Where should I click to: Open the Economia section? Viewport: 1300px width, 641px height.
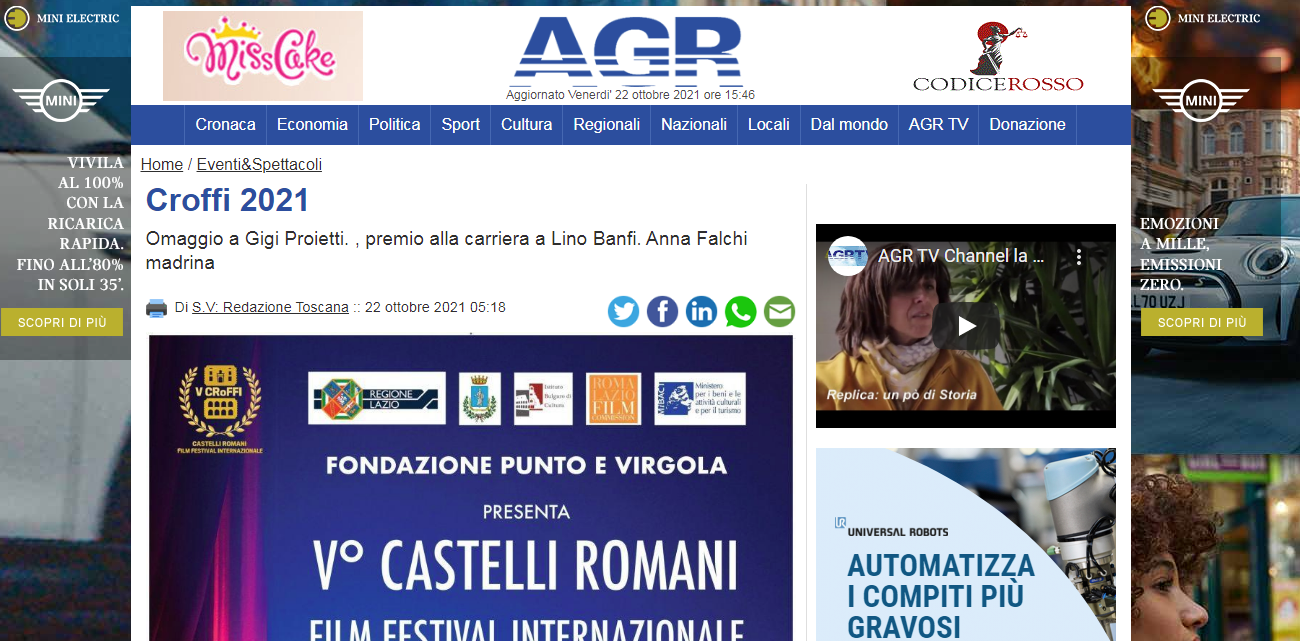click(x=312, y=125)
